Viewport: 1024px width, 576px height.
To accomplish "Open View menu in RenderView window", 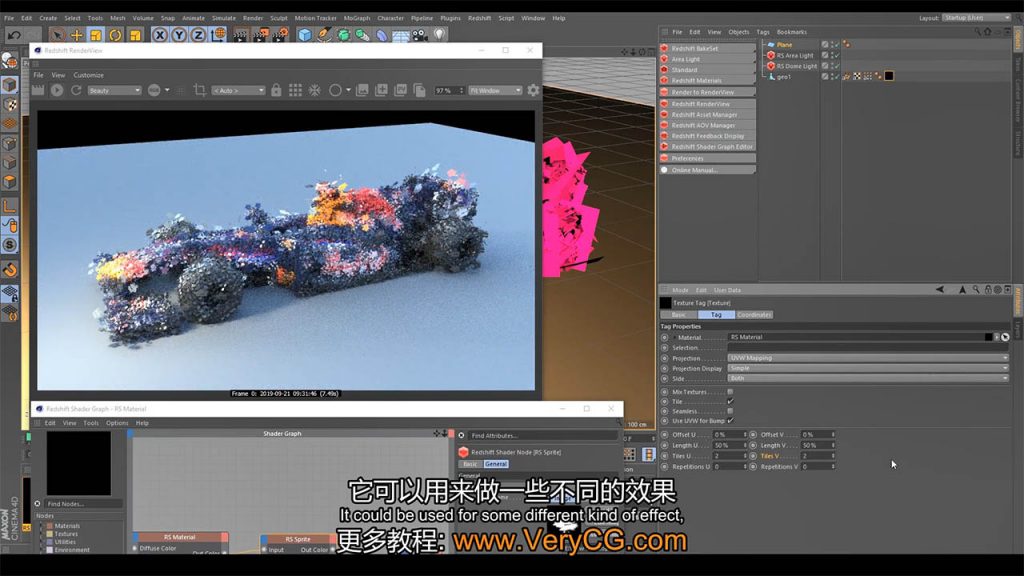I will pos(58,75).
